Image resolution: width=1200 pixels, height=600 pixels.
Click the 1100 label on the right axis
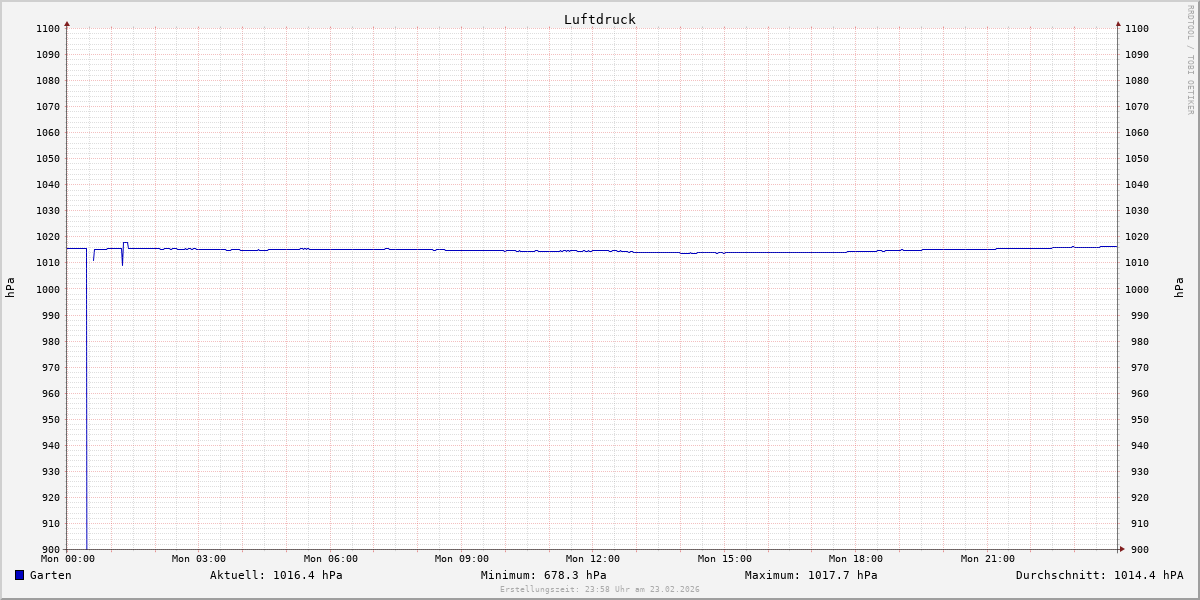click(x=1137, y=29)
